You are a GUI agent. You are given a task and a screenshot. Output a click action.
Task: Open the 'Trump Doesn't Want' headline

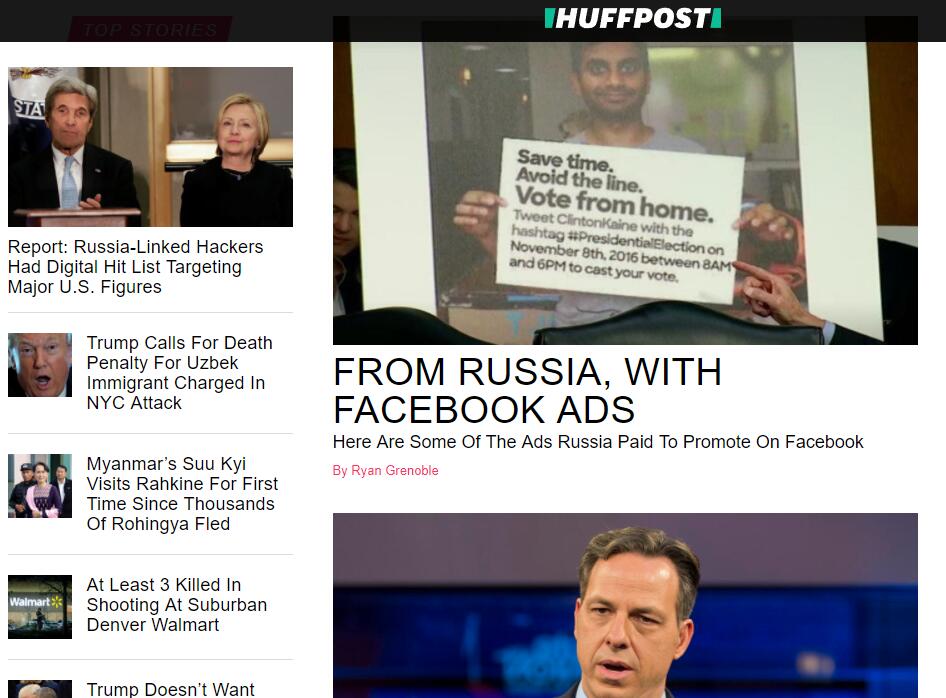[171, 689]
